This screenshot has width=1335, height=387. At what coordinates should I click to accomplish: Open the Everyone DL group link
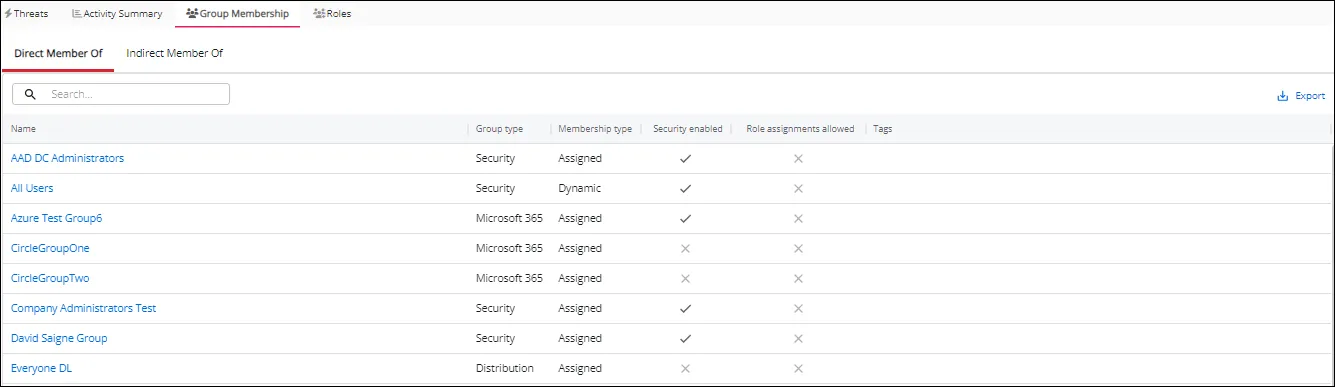click(41, 368)
